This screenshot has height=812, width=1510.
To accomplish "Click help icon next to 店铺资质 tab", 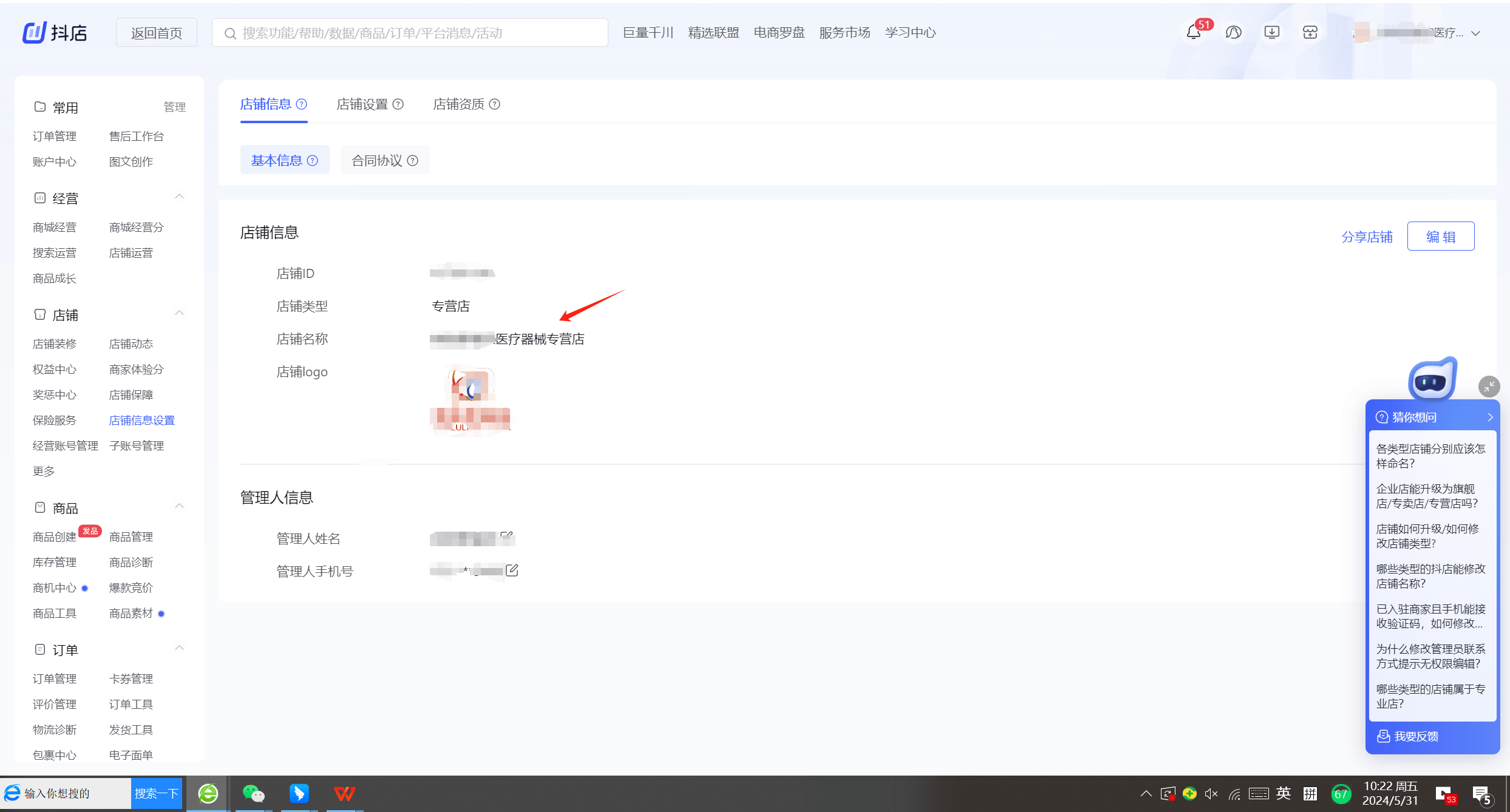I will [x=495, y=104].
